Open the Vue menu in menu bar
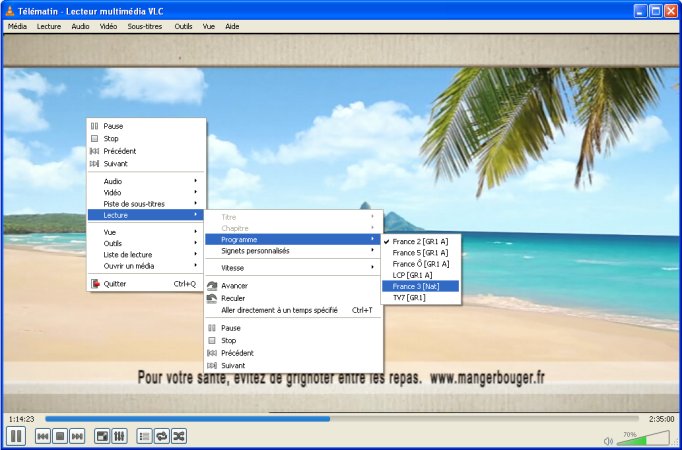 click(209, 27)
